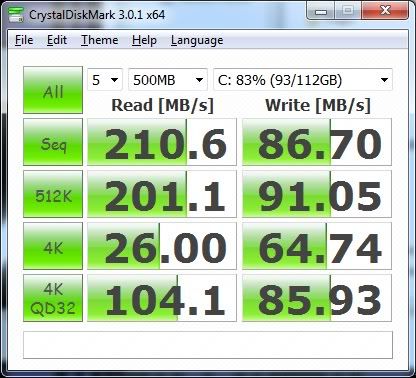Open the test count dropdown showing 5

tap(105, 80)
